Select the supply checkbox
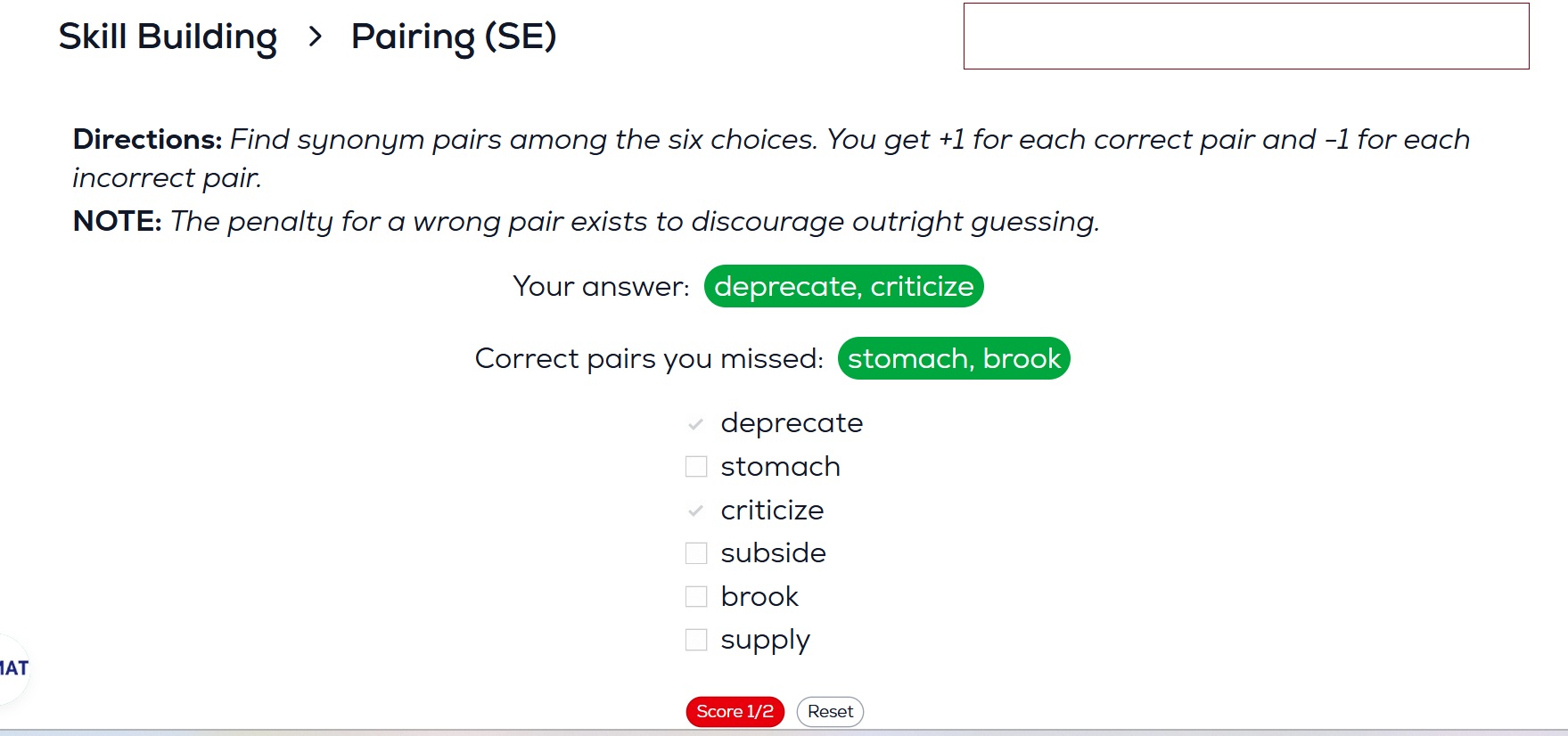1568x736 pixels. [696, 640]
